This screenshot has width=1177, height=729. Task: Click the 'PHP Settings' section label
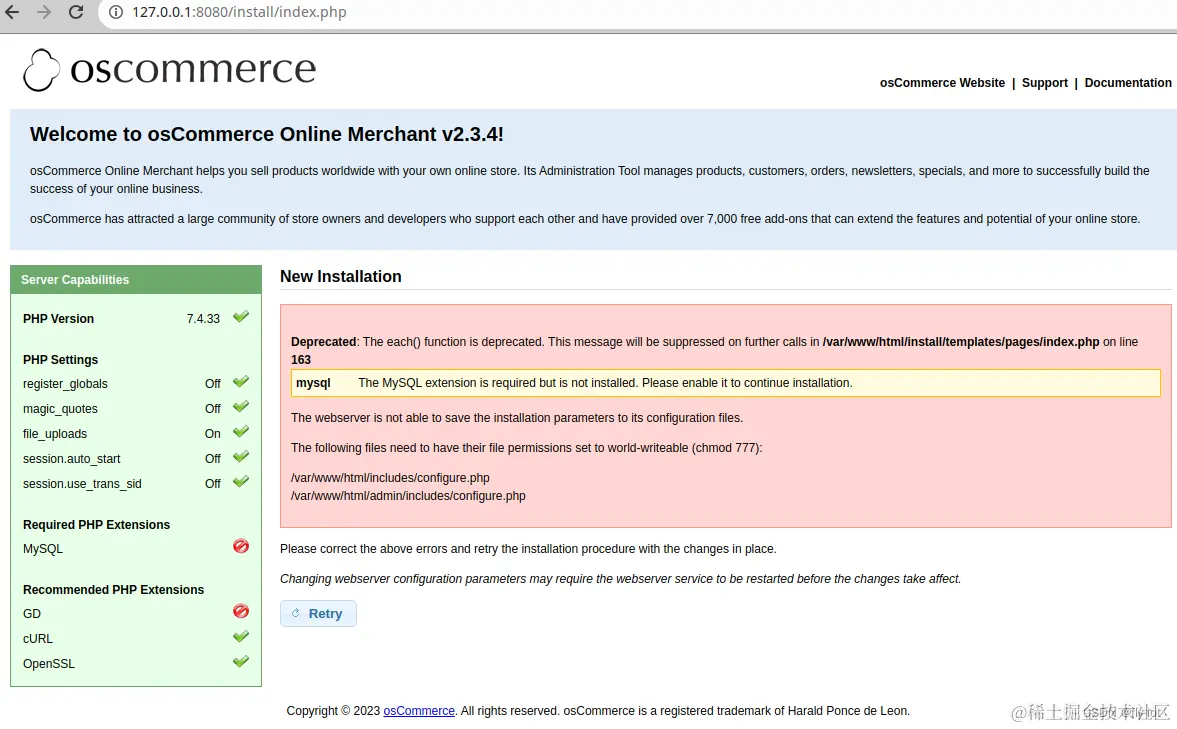pyautogui.click(x=60, y=360)
